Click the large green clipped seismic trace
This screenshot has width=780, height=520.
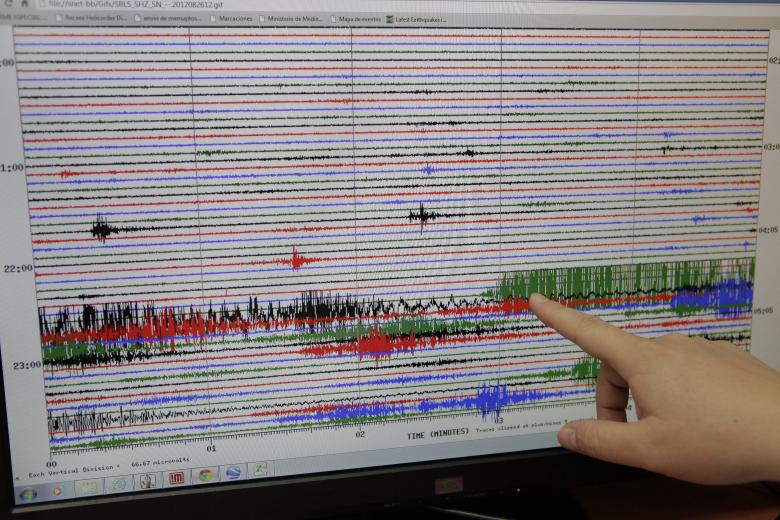pos(627,280)
